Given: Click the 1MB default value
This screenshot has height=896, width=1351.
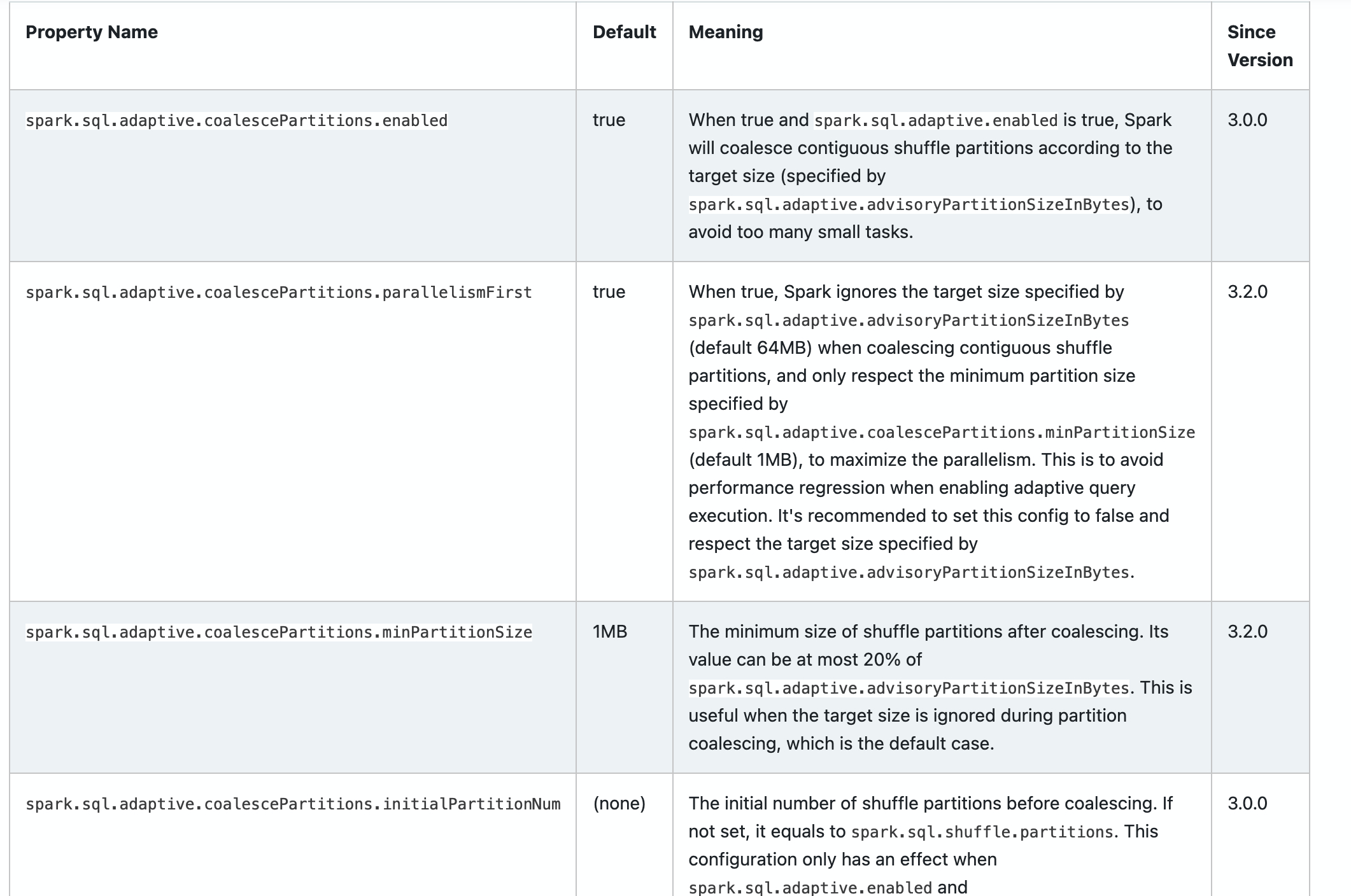Looking at the screenshot, I should coord(610,631).
